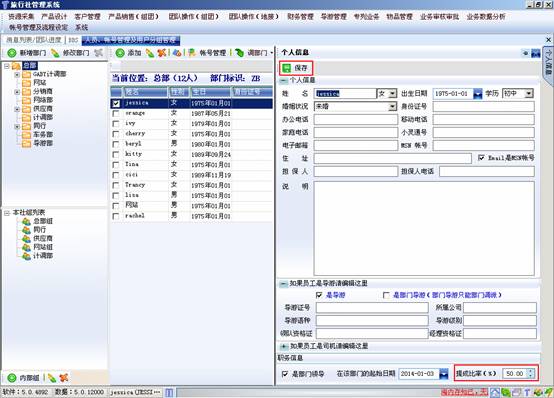Collapse the 如果员工是导游请编辑这里 section
The width and height of the screenshot is (554, 398).
(284, 283)
